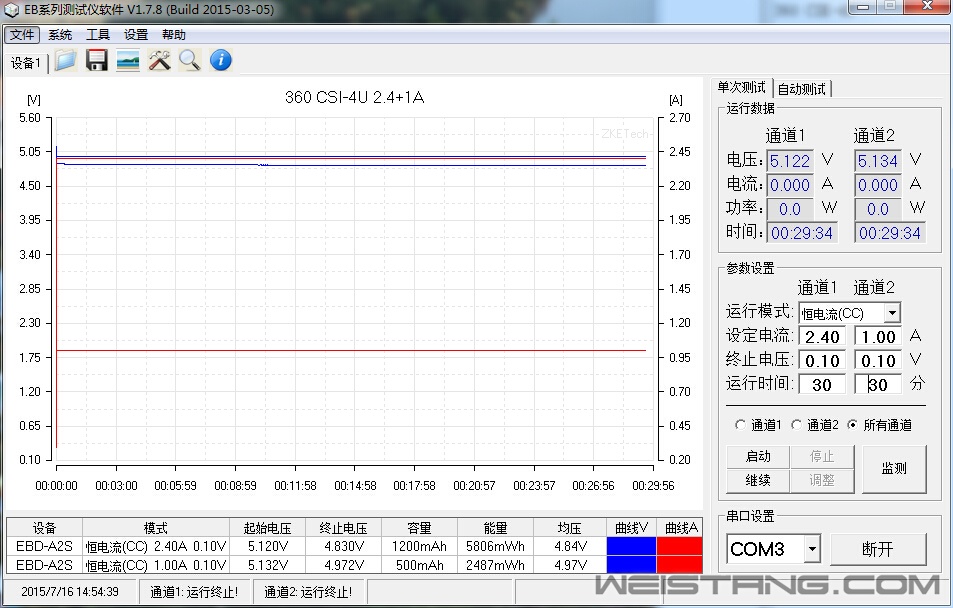Click the channel 1 运行时间 field
This screenshot has width=953, height=608.
point(822,384)
